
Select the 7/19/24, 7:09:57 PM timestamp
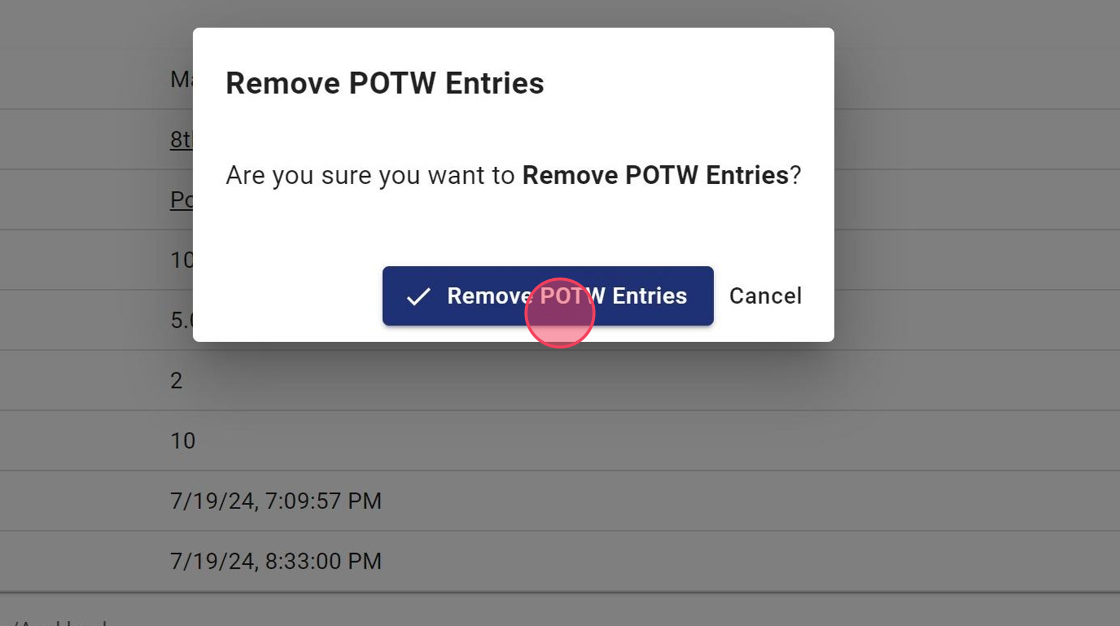tap(276, 501)
